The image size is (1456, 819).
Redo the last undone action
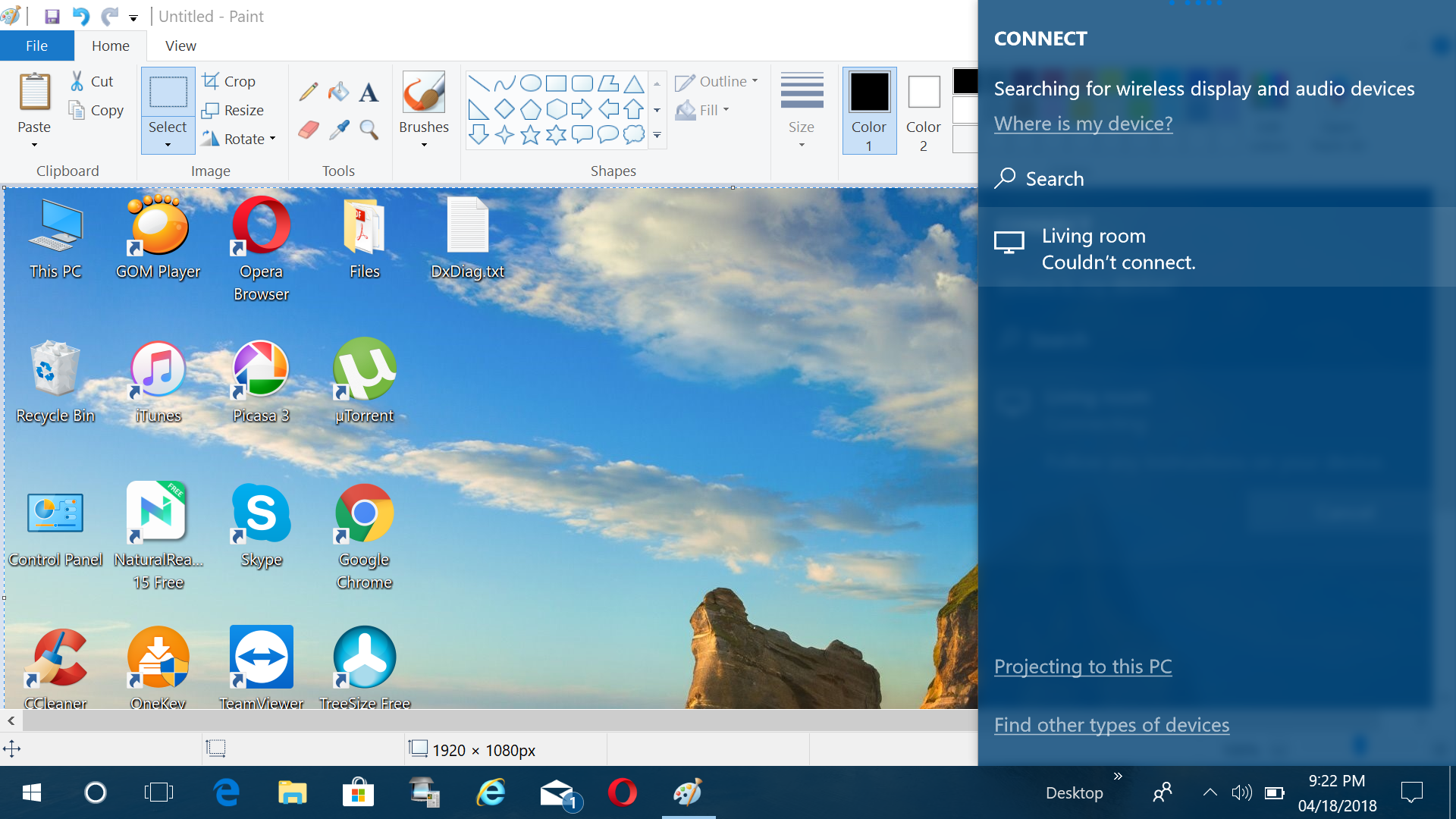coord(110,16)
